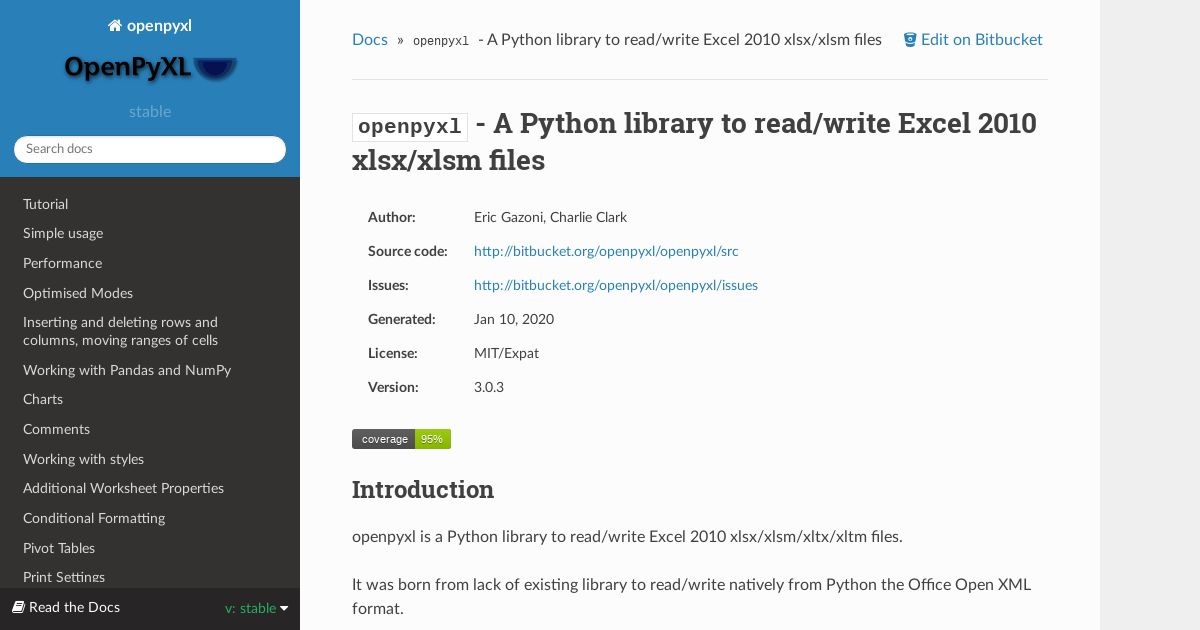
Task: Open the bitbucket source code URL
Action: [606, 251]
